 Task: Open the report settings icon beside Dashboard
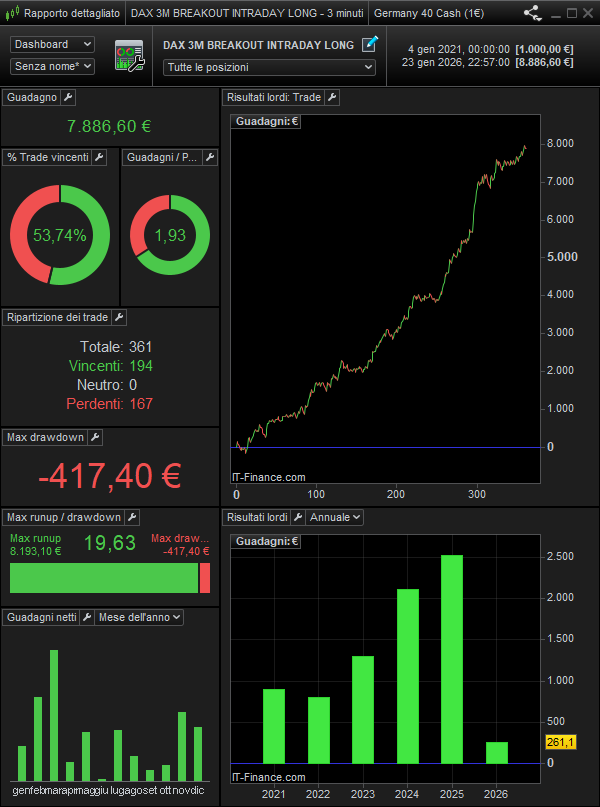coord(129,56)
